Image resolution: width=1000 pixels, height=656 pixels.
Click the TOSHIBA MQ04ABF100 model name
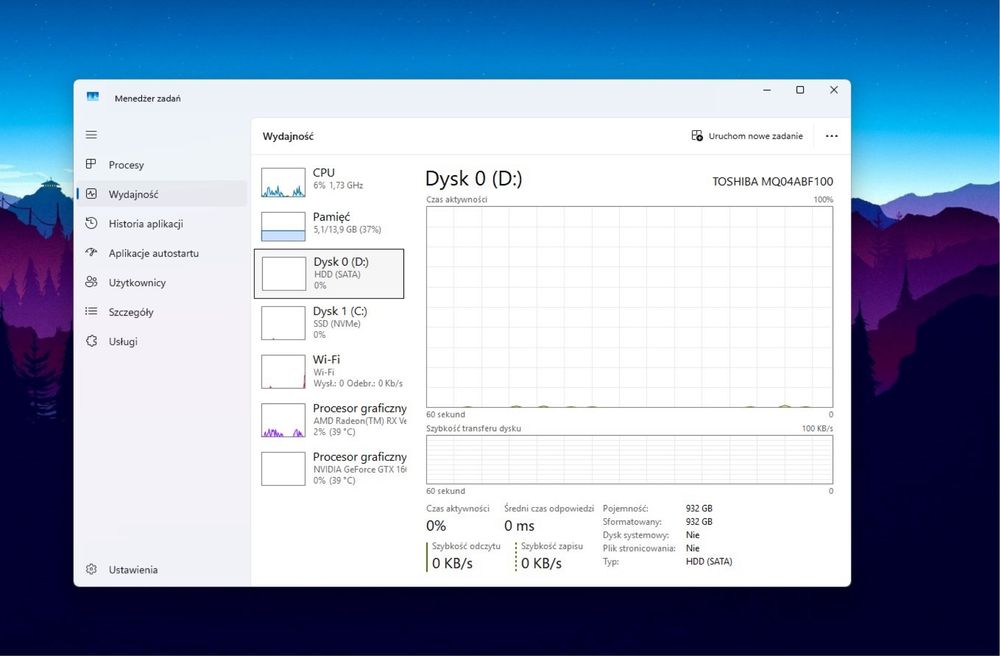click(772, 182)
